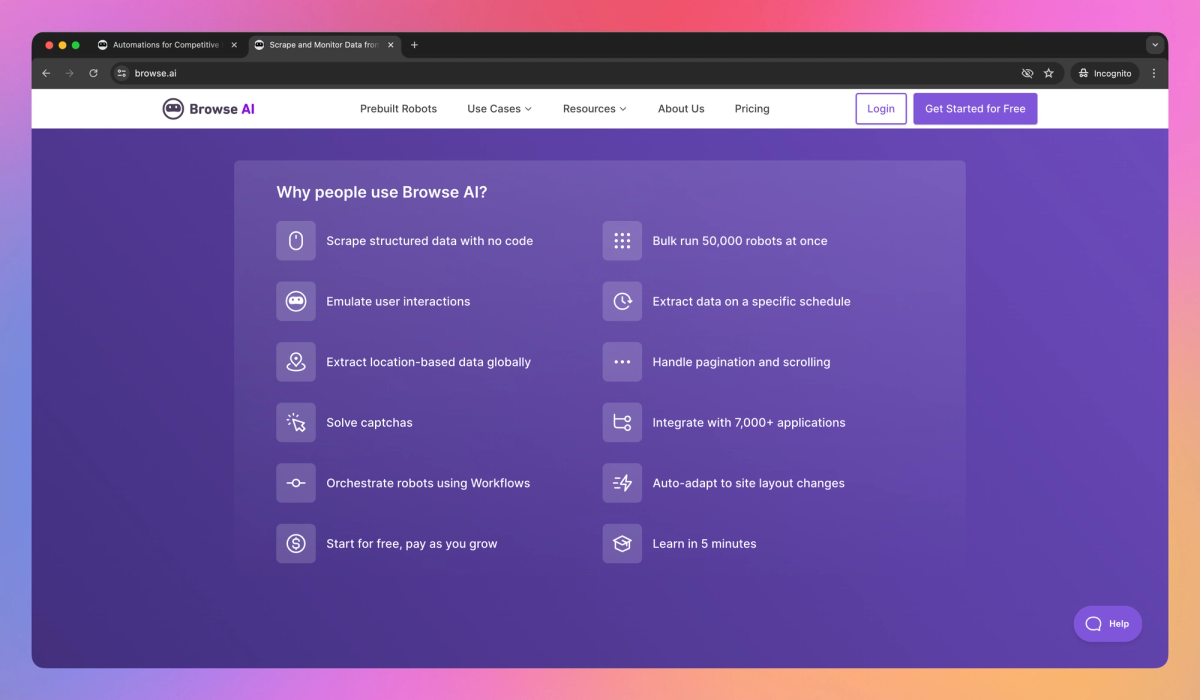Go back with the browser back arrow
1200x700 pixels.
[x=46, y=73]
